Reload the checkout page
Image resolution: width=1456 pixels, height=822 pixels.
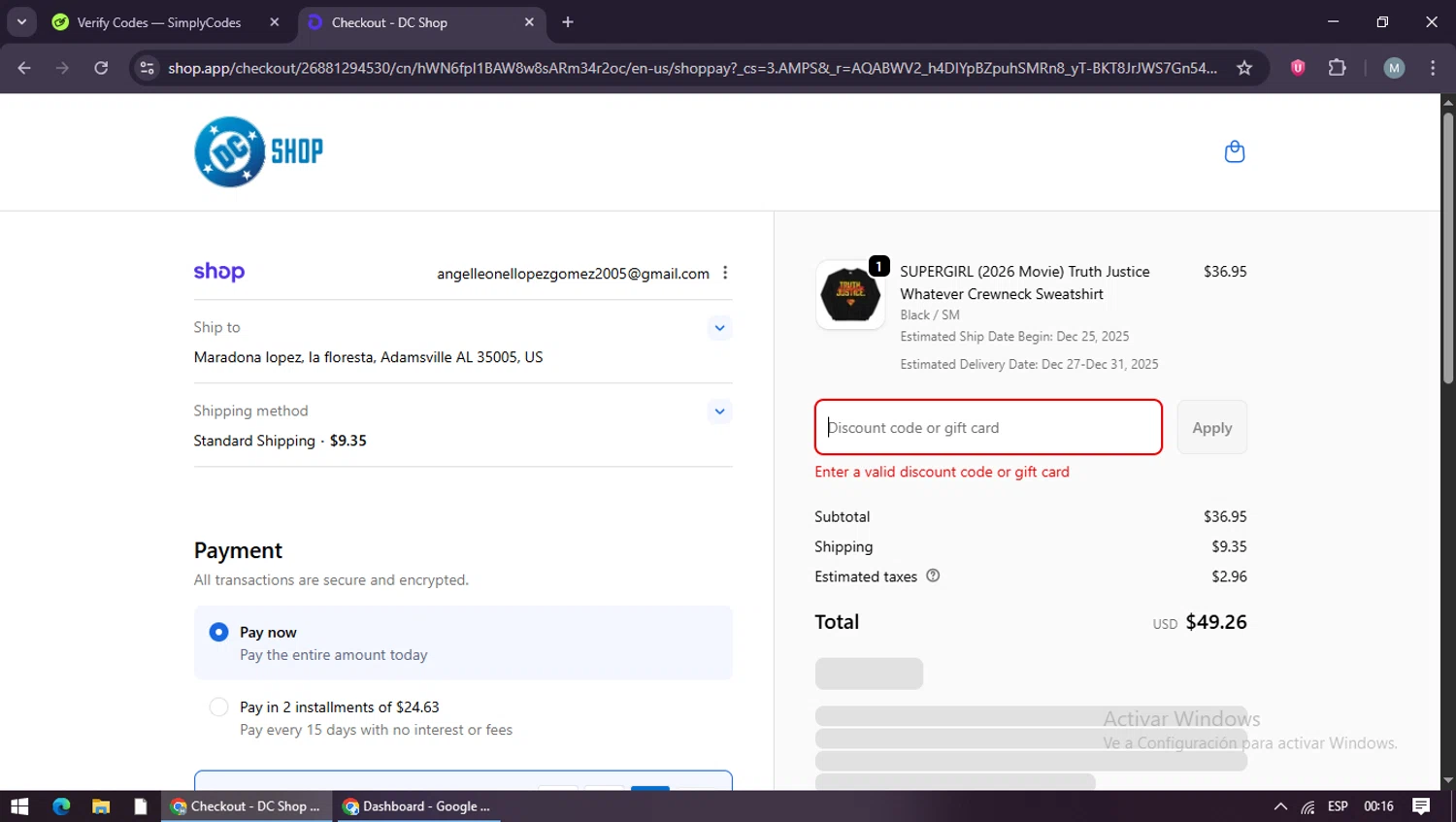click(x=101, y=68)
